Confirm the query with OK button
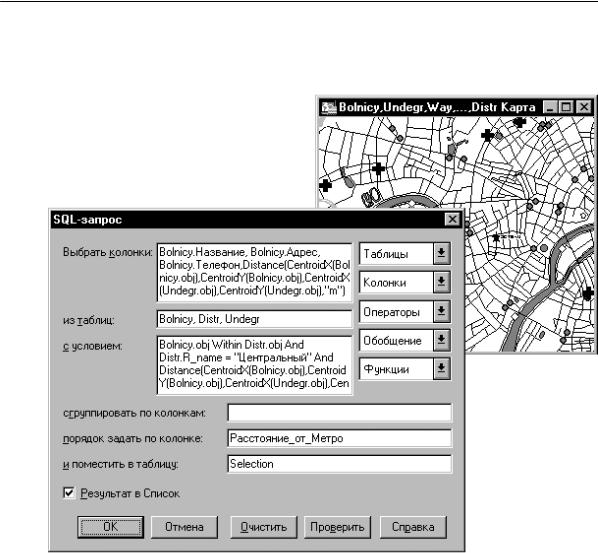Image resolution: width=598 pixels, height=553 pixels. pos(111,527)
